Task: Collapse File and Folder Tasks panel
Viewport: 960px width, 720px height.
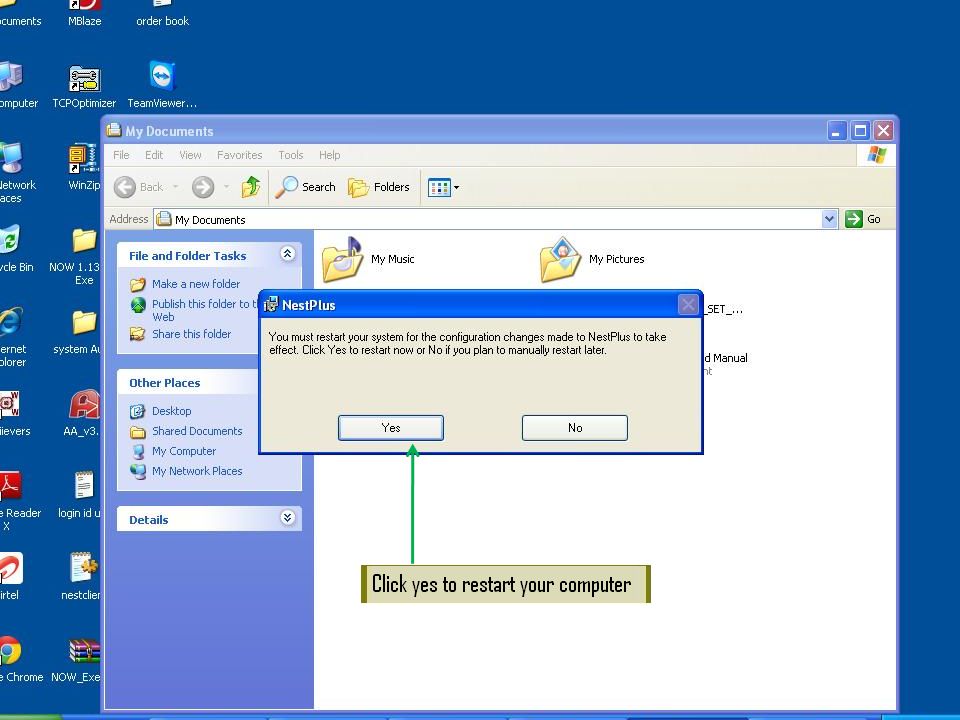Action: coord(288,254)
